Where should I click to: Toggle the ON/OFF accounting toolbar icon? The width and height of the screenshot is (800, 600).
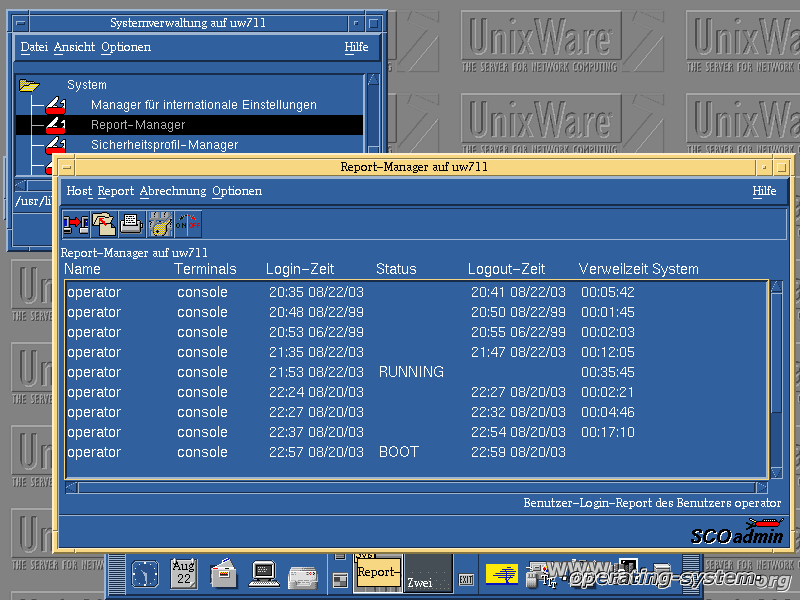point(188,224)
